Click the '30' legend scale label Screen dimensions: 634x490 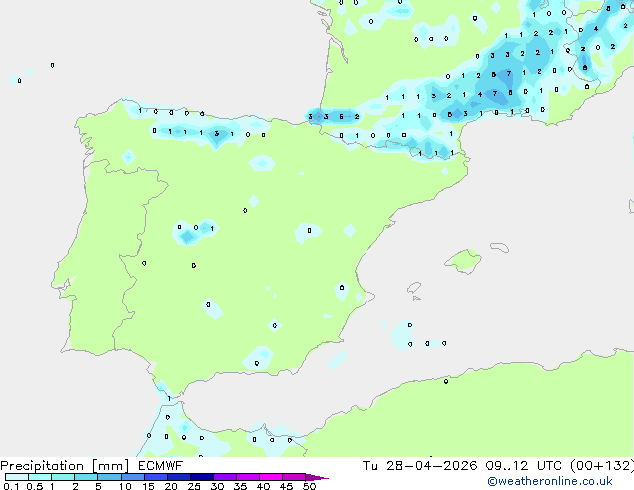coord(217,486)
